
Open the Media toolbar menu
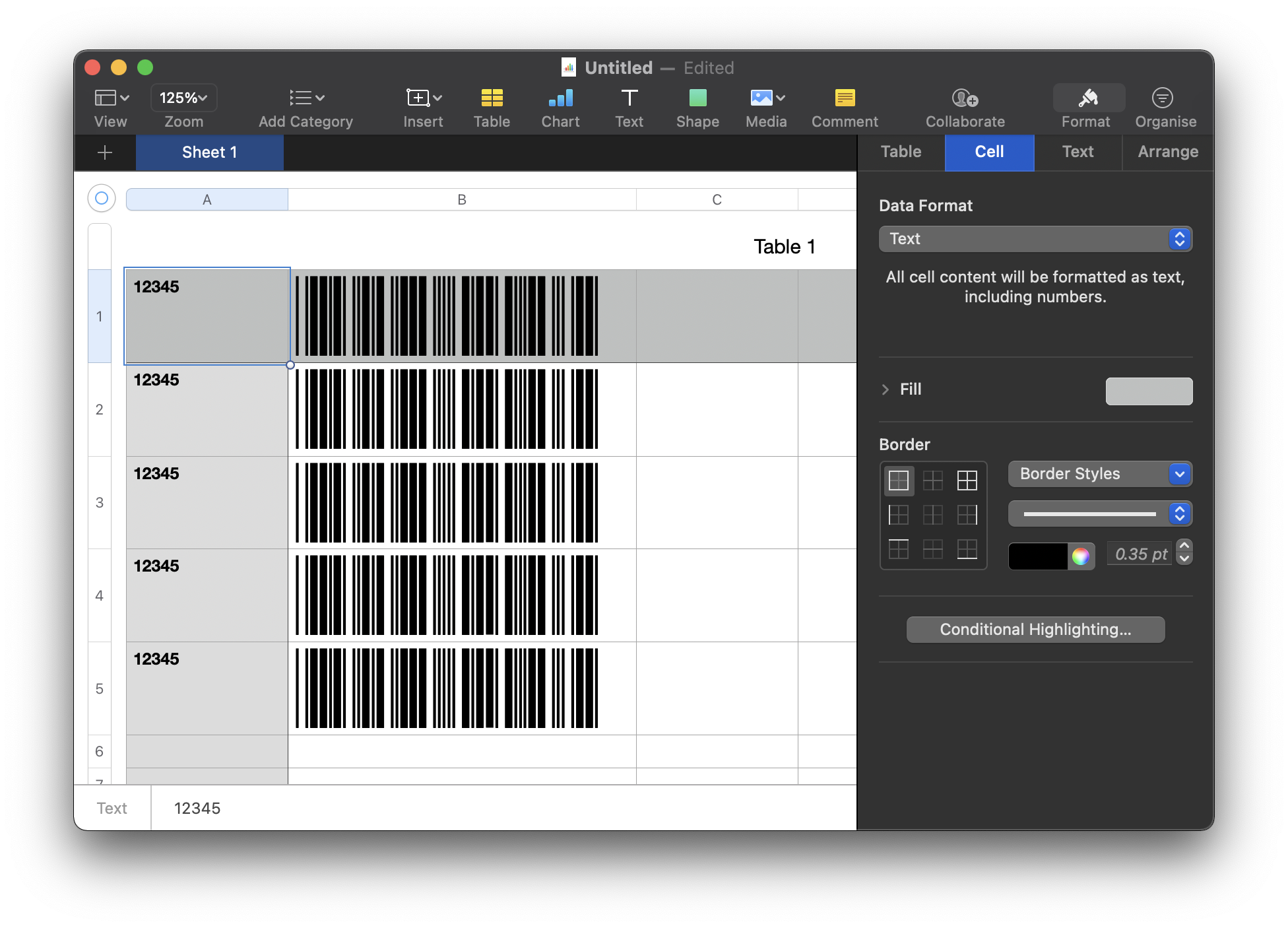767,98
